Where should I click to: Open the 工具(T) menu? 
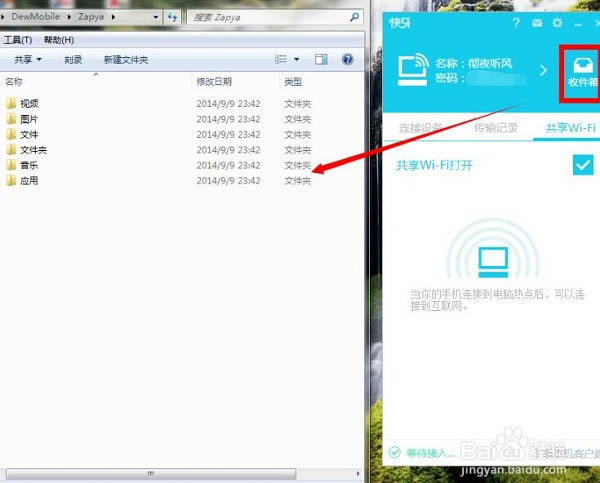[18, 40]
